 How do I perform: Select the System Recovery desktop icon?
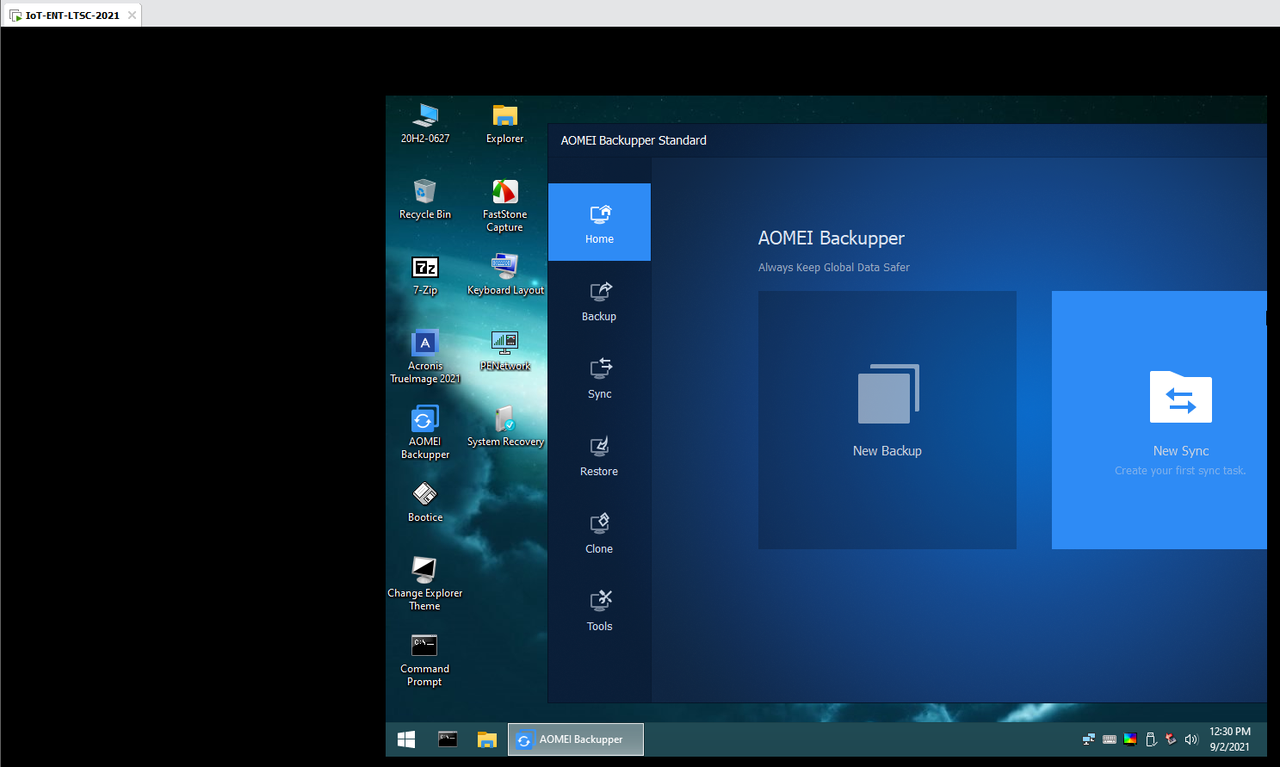coord(505,426)
